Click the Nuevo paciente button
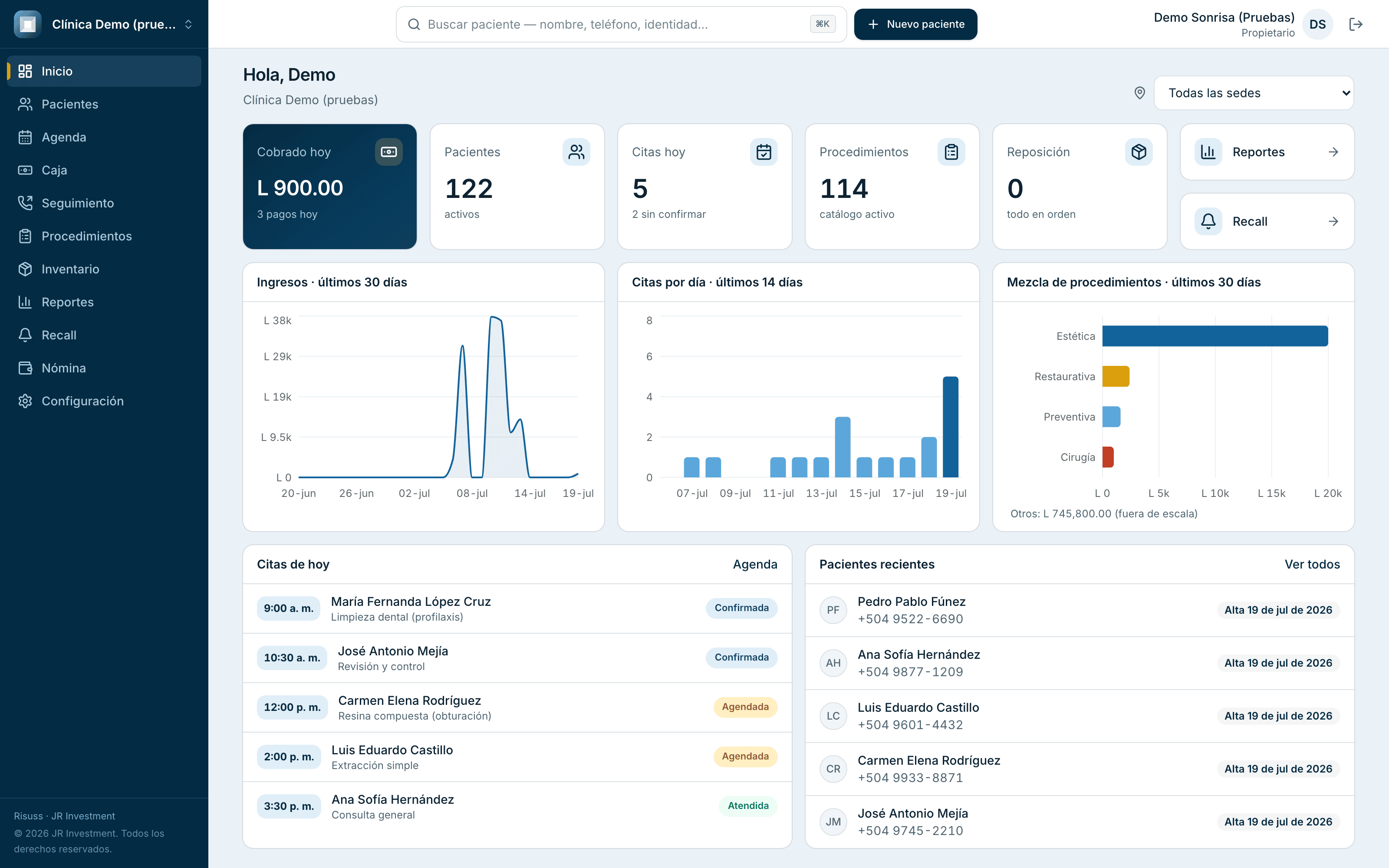Image resolution: width=1389 pixels, height=868 pixels. (915, 24)
